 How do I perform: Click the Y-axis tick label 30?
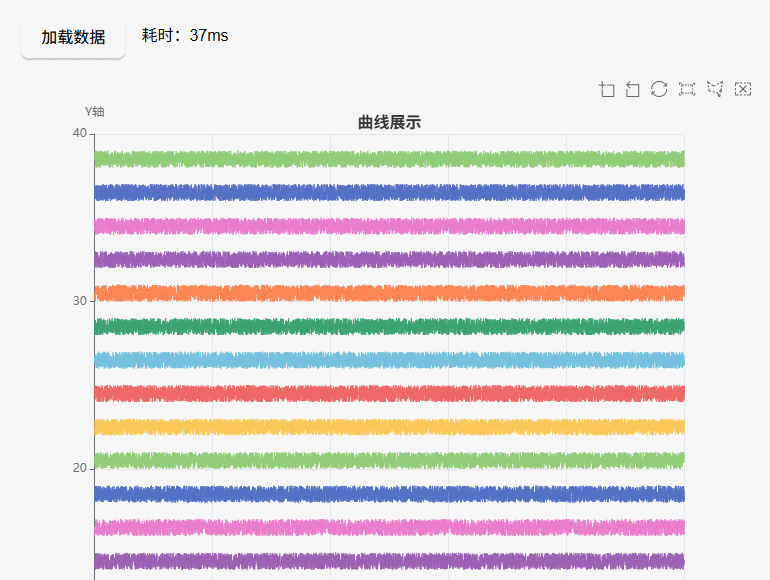80,301
